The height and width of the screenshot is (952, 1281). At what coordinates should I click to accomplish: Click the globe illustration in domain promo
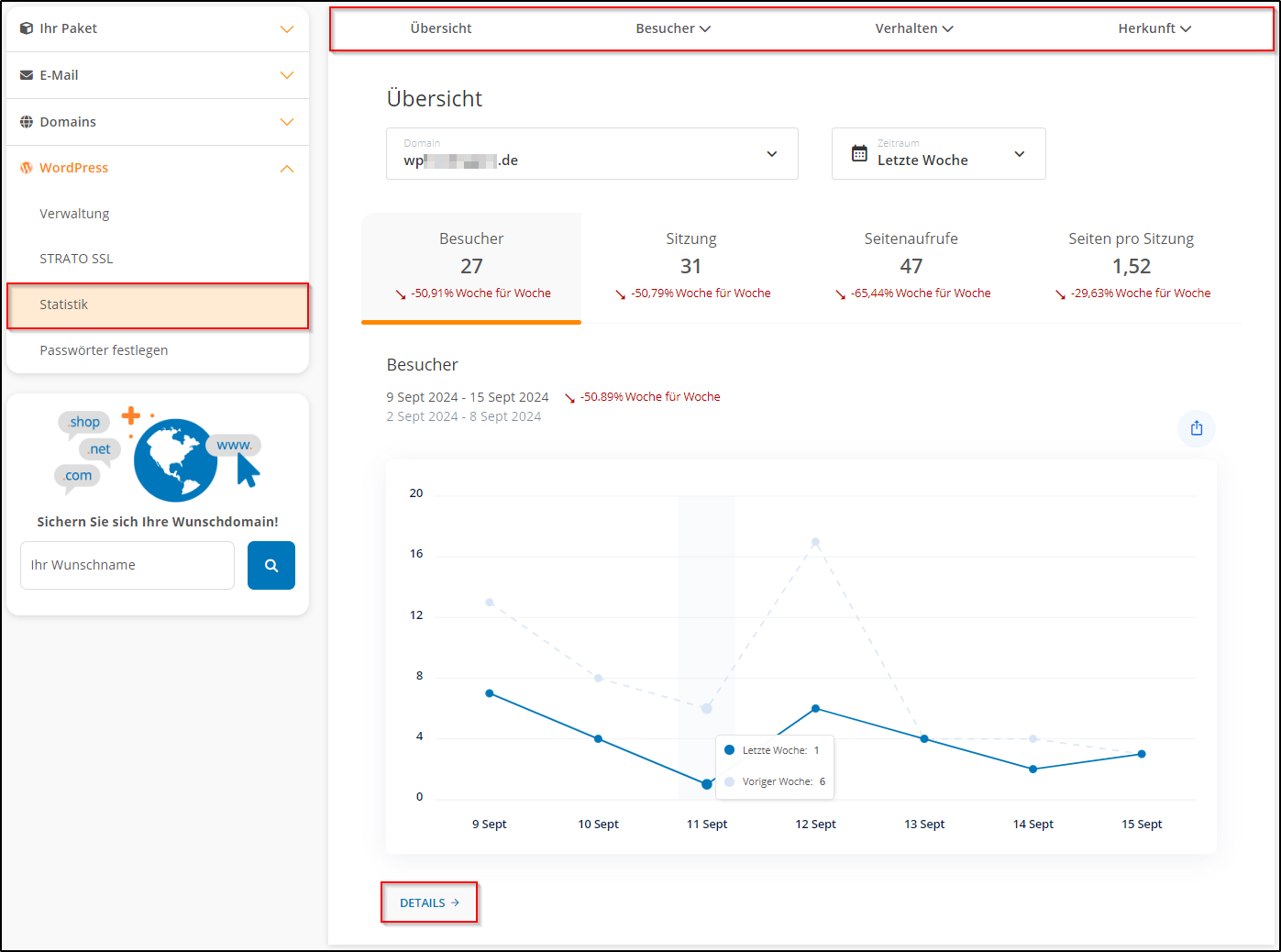coord(175,459)
